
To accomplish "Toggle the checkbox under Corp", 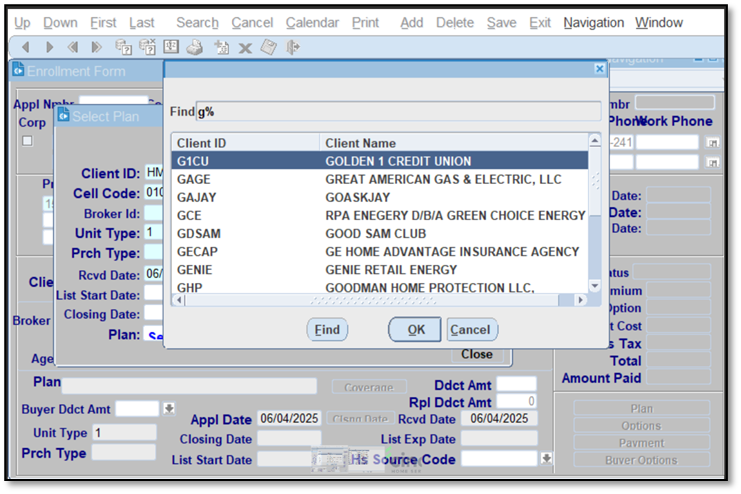I will click(x=27, y=141).
